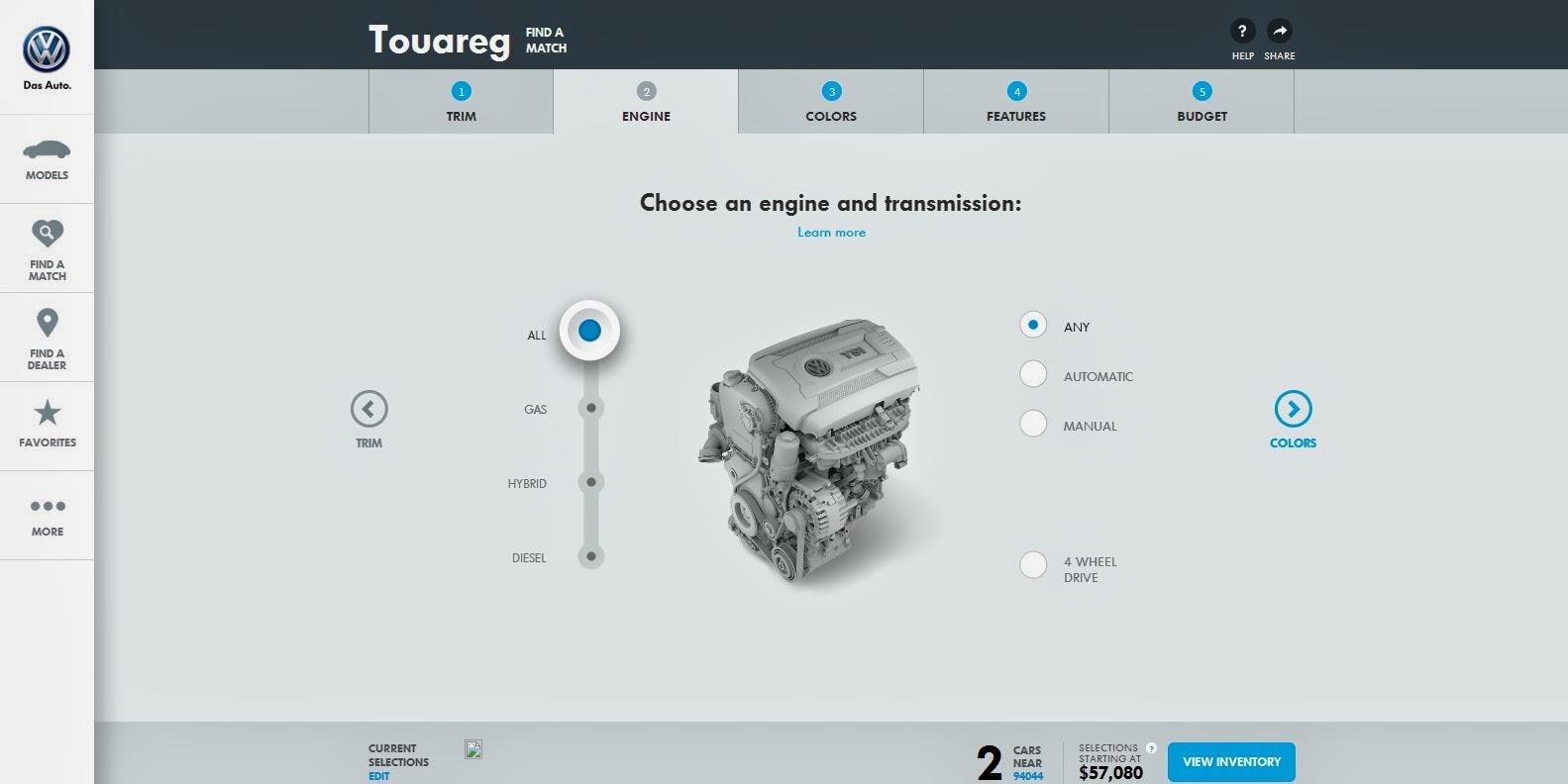Image resolution: width=1568 pixels, height=784 pixels.
Task: Click the Learn more link
Action: coord(831,233)
